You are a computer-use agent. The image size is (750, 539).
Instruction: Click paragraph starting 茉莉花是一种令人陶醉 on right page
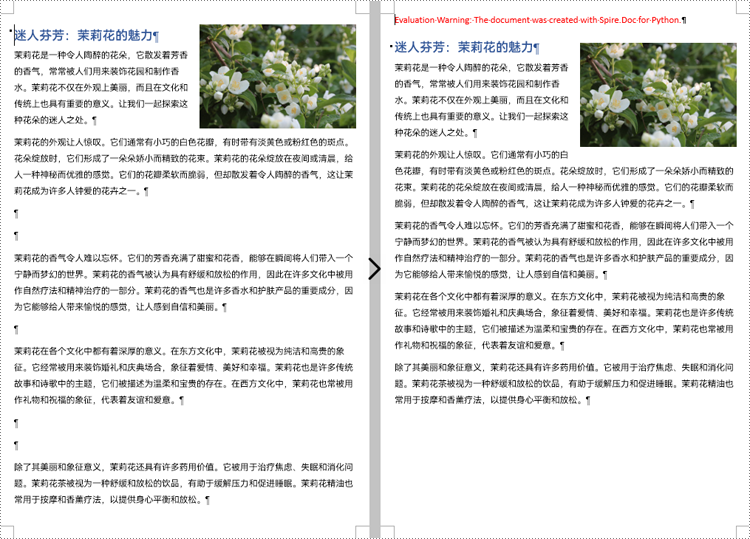482,100
